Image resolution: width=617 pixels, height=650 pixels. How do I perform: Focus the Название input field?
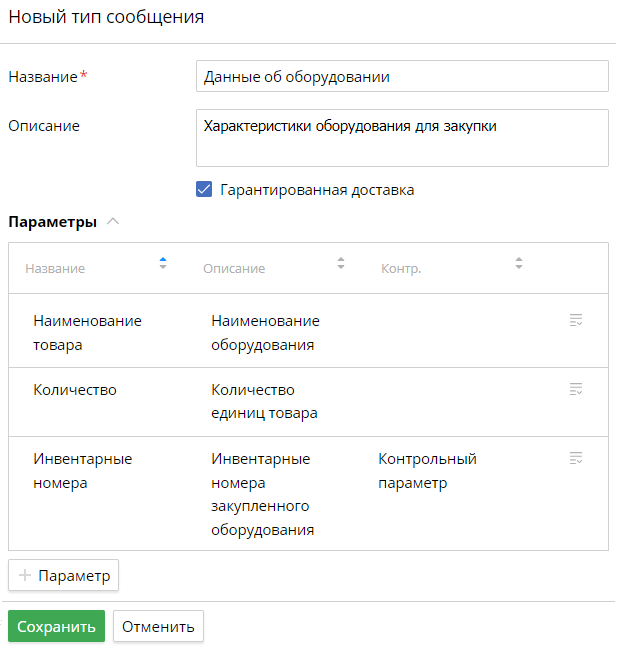(x=402, y=76)
